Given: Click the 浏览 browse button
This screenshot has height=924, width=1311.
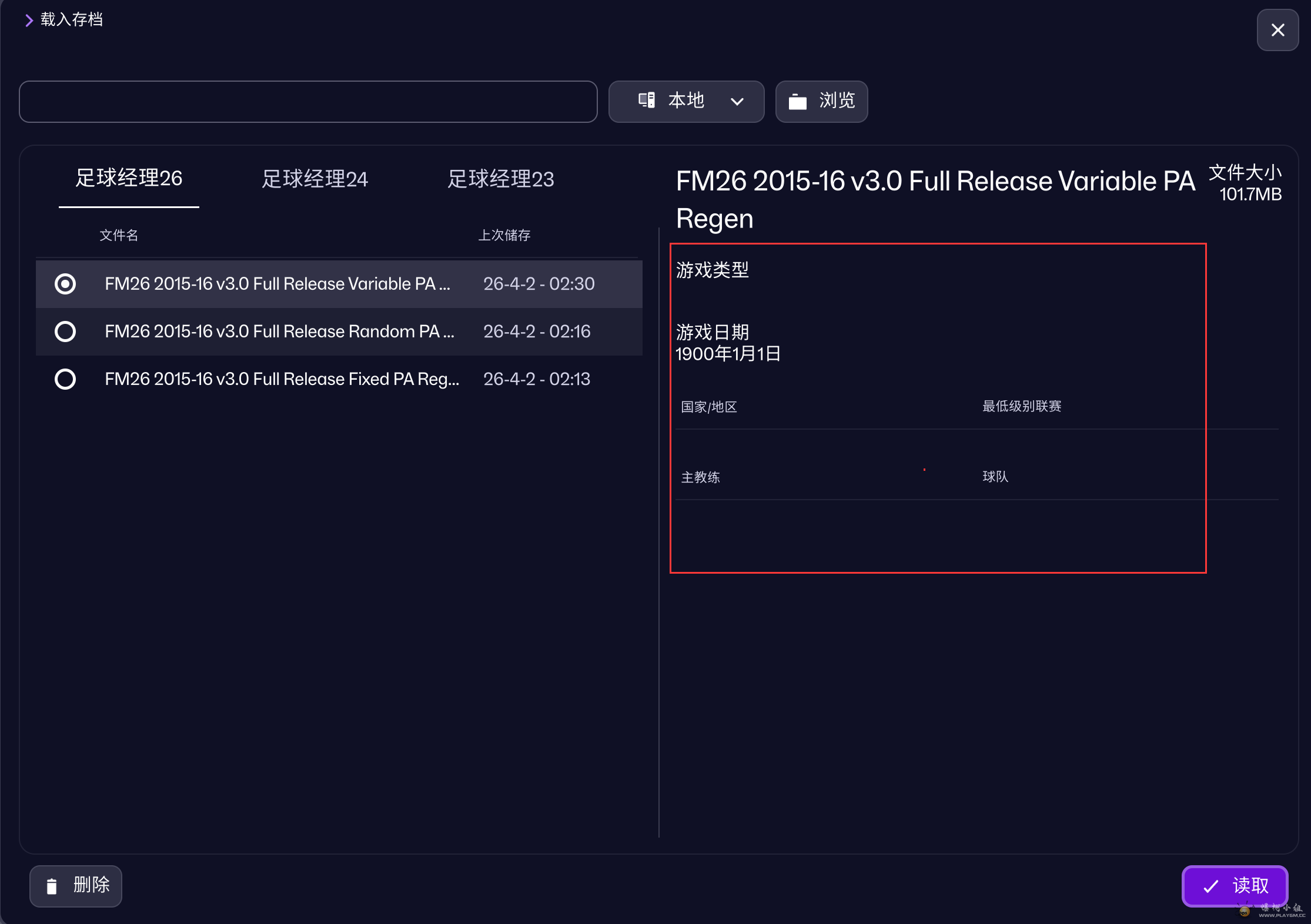Looking at the screenshot, I should (821, 102).
